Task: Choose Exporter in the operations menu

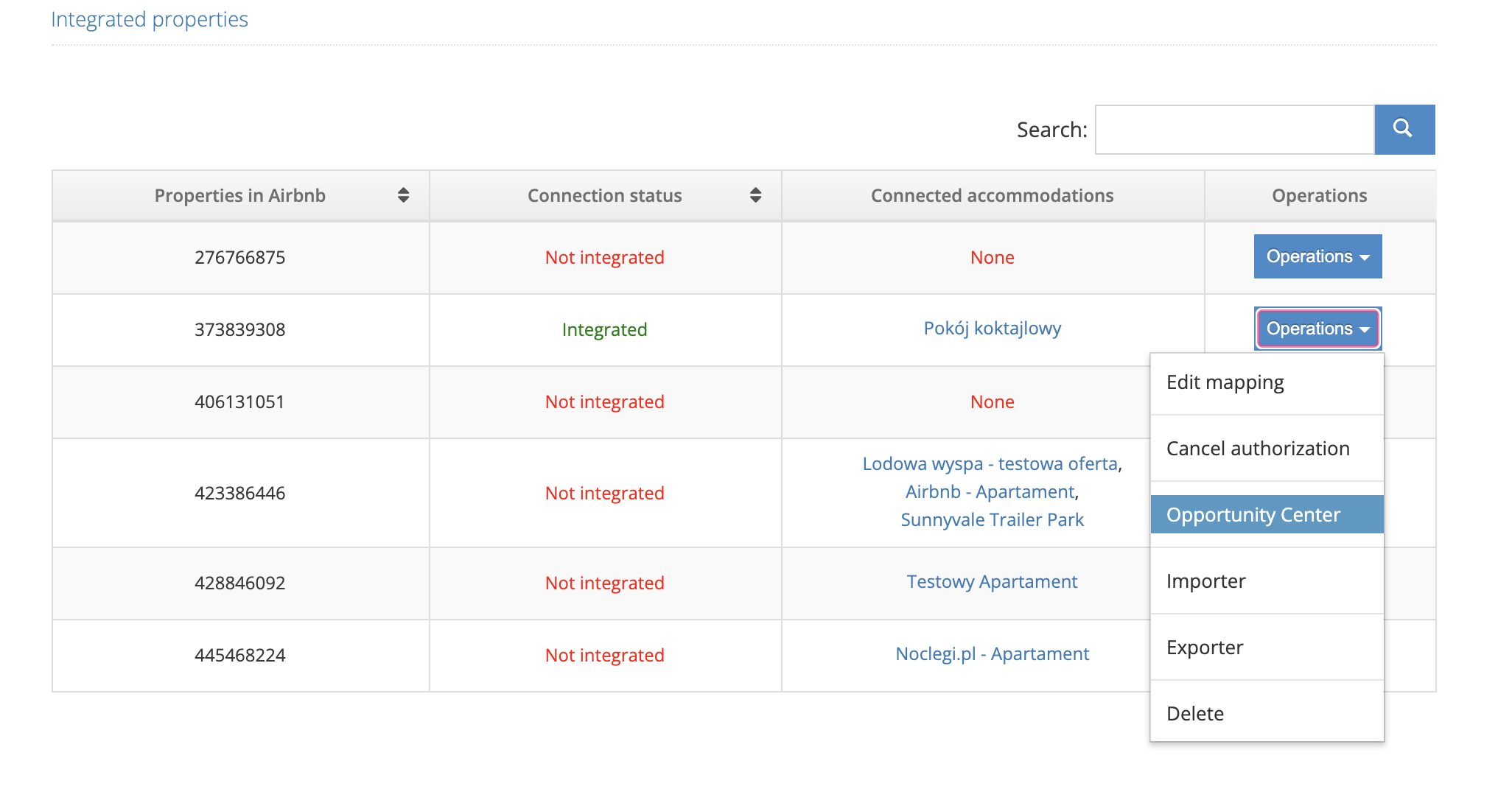Action: point(1204,648)
